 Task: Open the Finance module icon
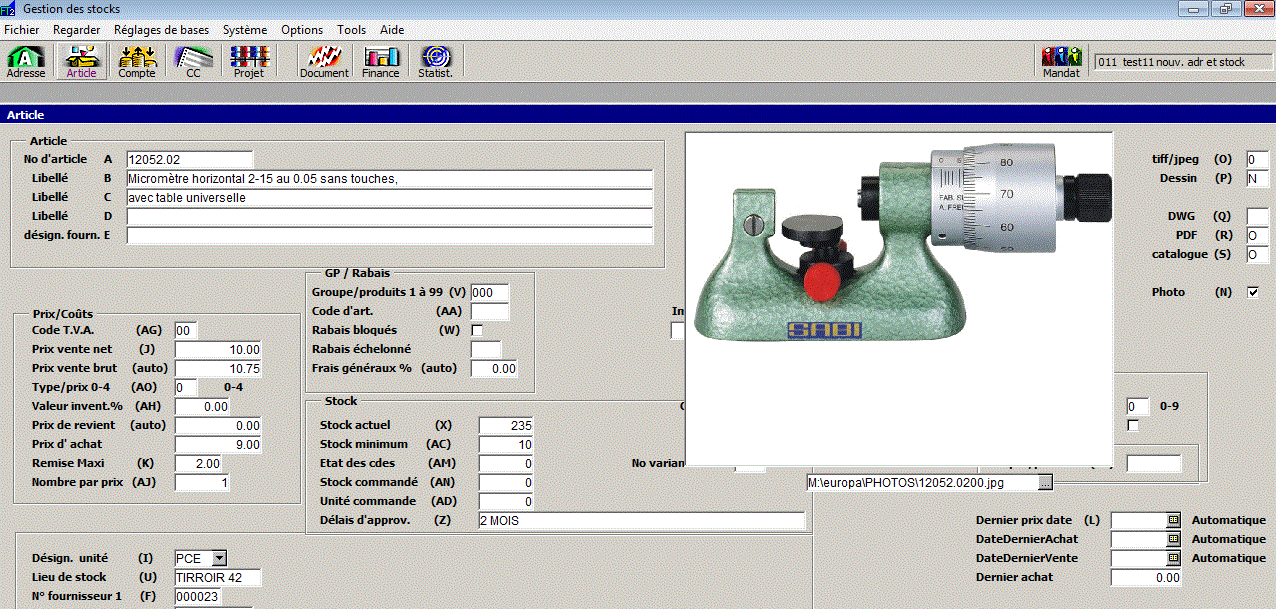point(381,62)
